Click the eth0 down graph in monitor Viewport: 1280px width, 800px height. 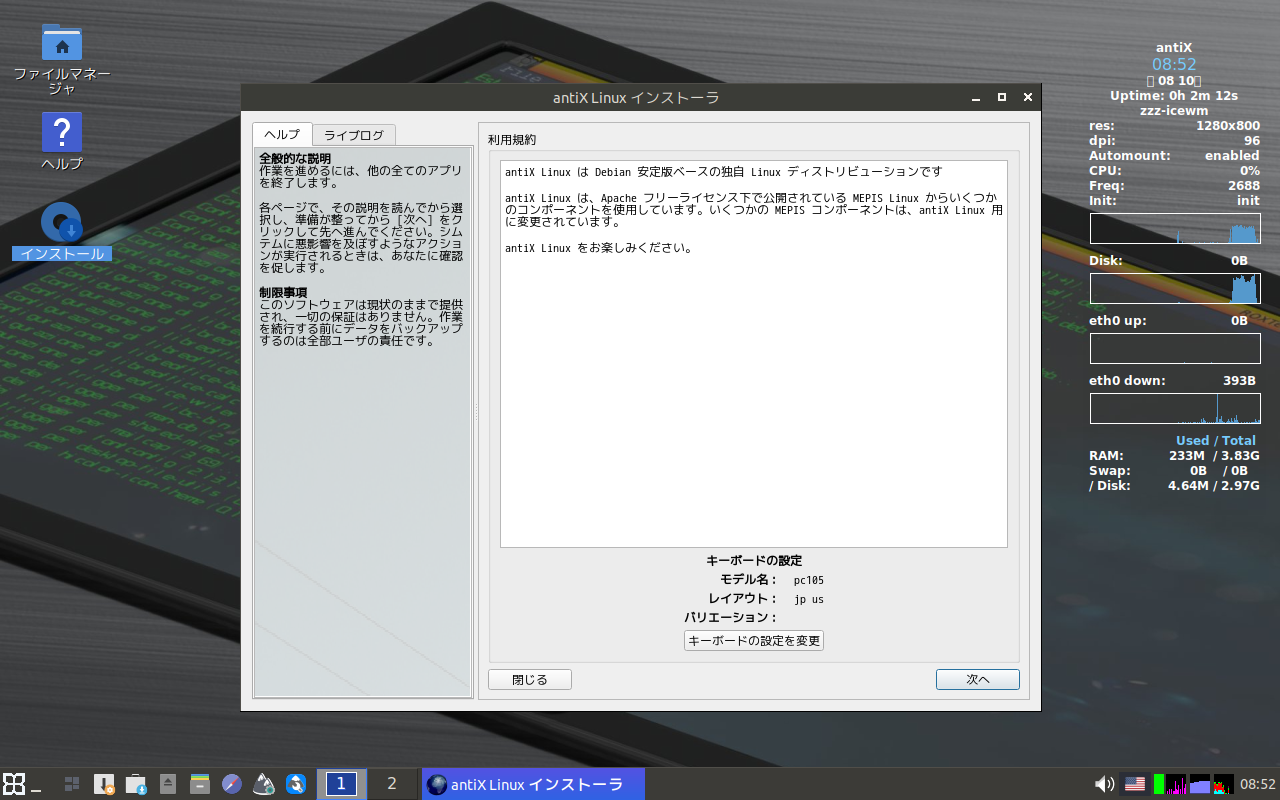pos(1175,409)
